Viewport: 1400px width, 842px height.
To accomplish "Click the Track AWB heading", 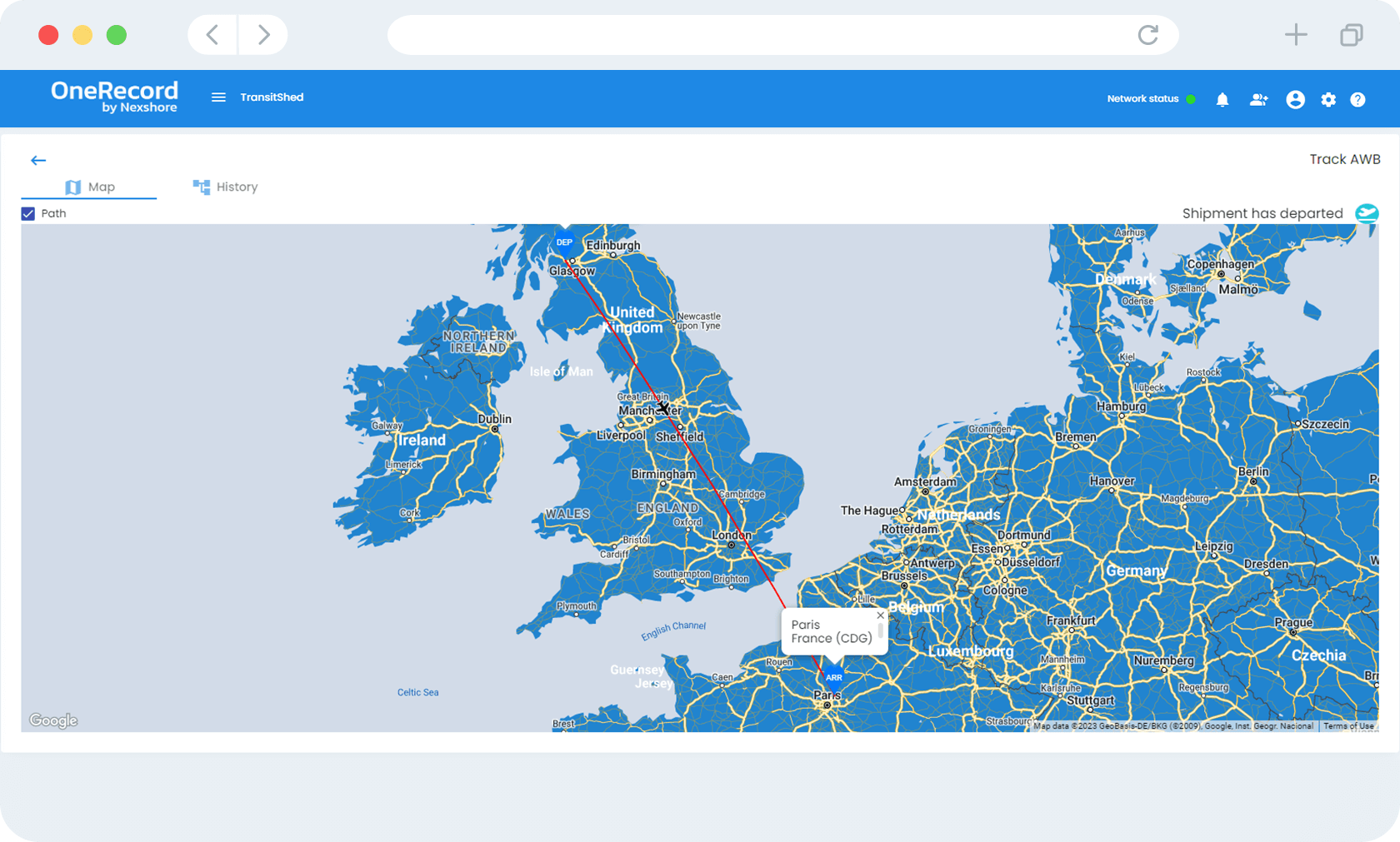I will point(1345,159).
